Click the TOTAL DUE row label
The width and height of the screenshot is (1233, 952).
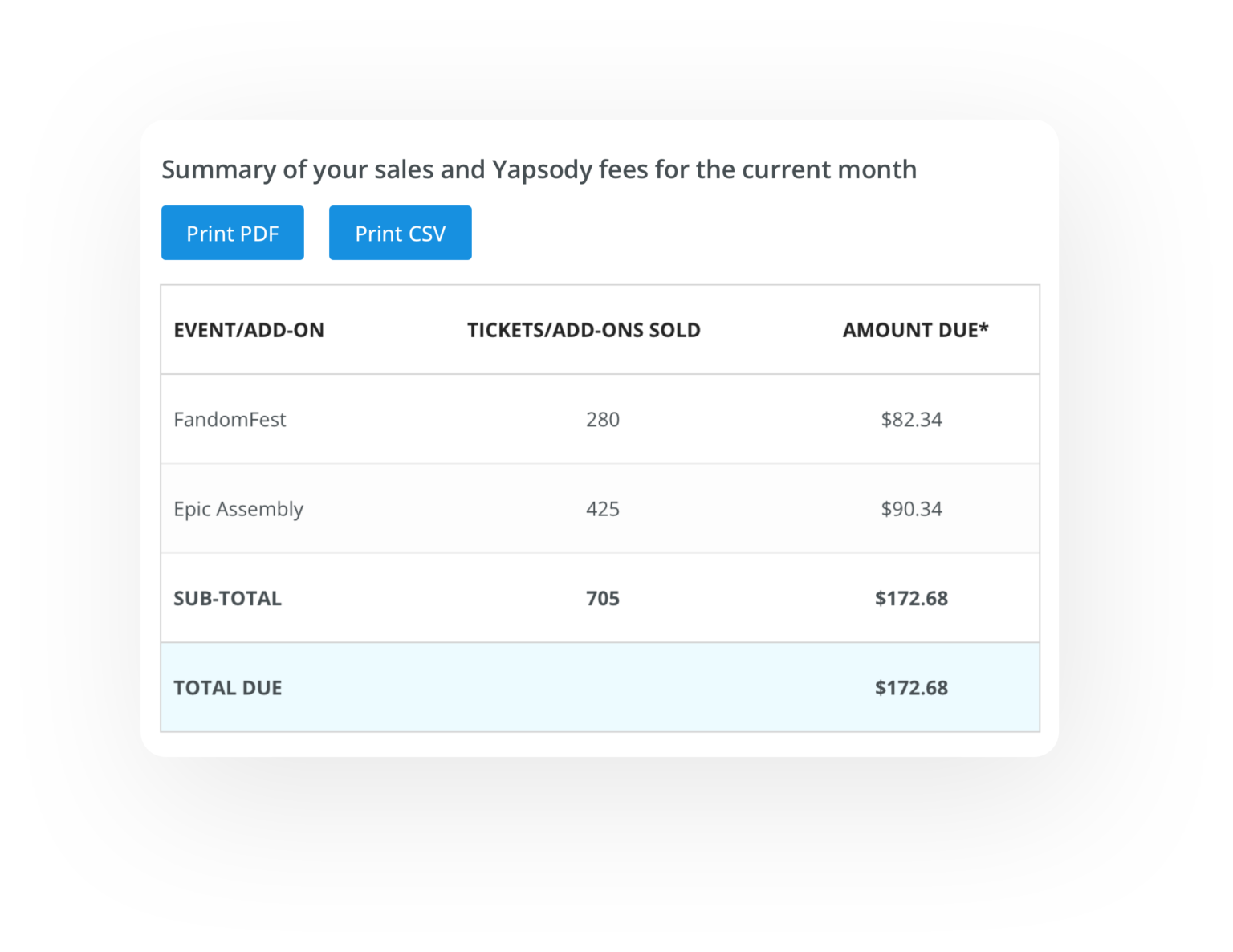pyautogui.click(x=227, y=688)
